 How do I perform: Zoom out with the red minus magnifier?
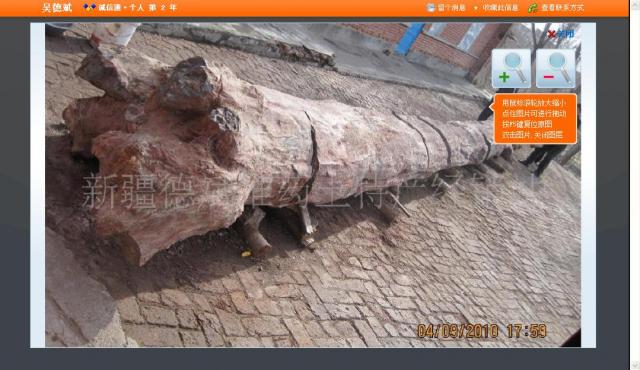(556, 69)
